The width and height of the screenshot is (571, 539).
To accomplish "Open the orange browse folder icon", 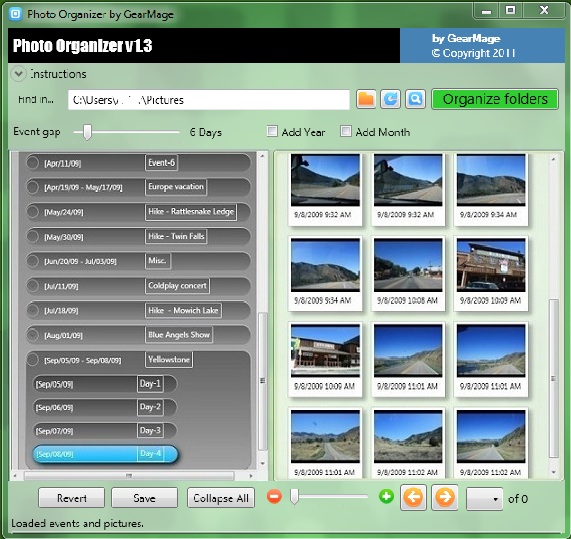I will (366, 99).
